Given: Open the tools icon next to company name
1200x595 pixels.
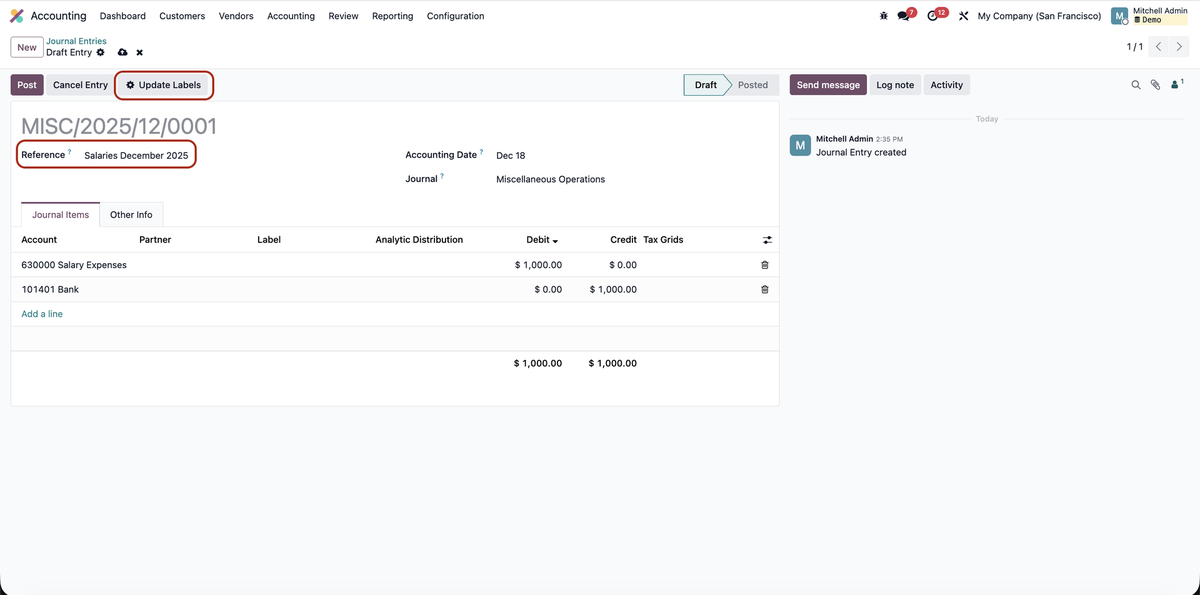Looking at the screenshot, I should (x=963, y=15).
